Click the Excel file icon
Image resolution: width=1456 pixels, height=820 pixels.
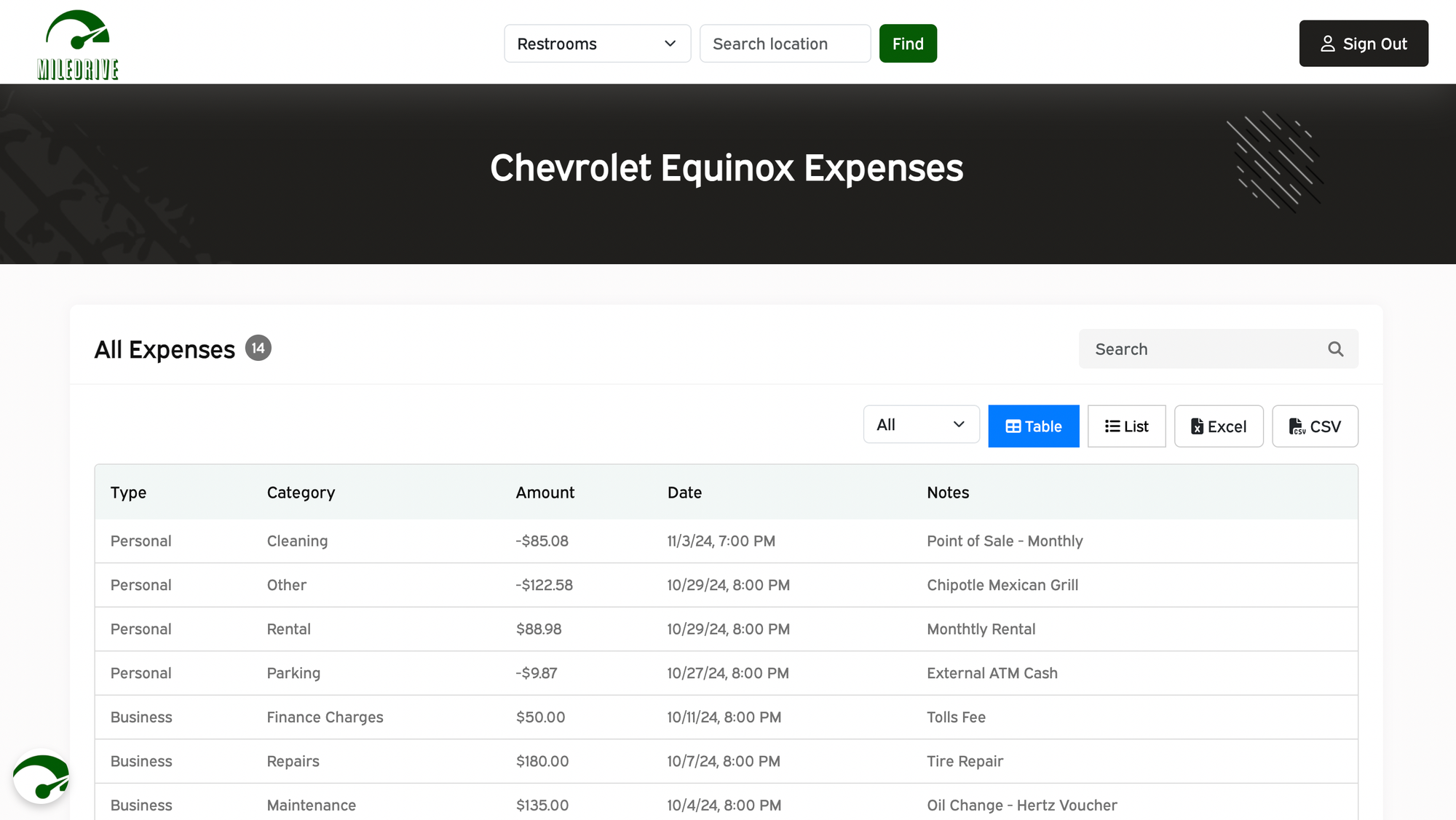pyautogui.click(x=1196, y=426)
